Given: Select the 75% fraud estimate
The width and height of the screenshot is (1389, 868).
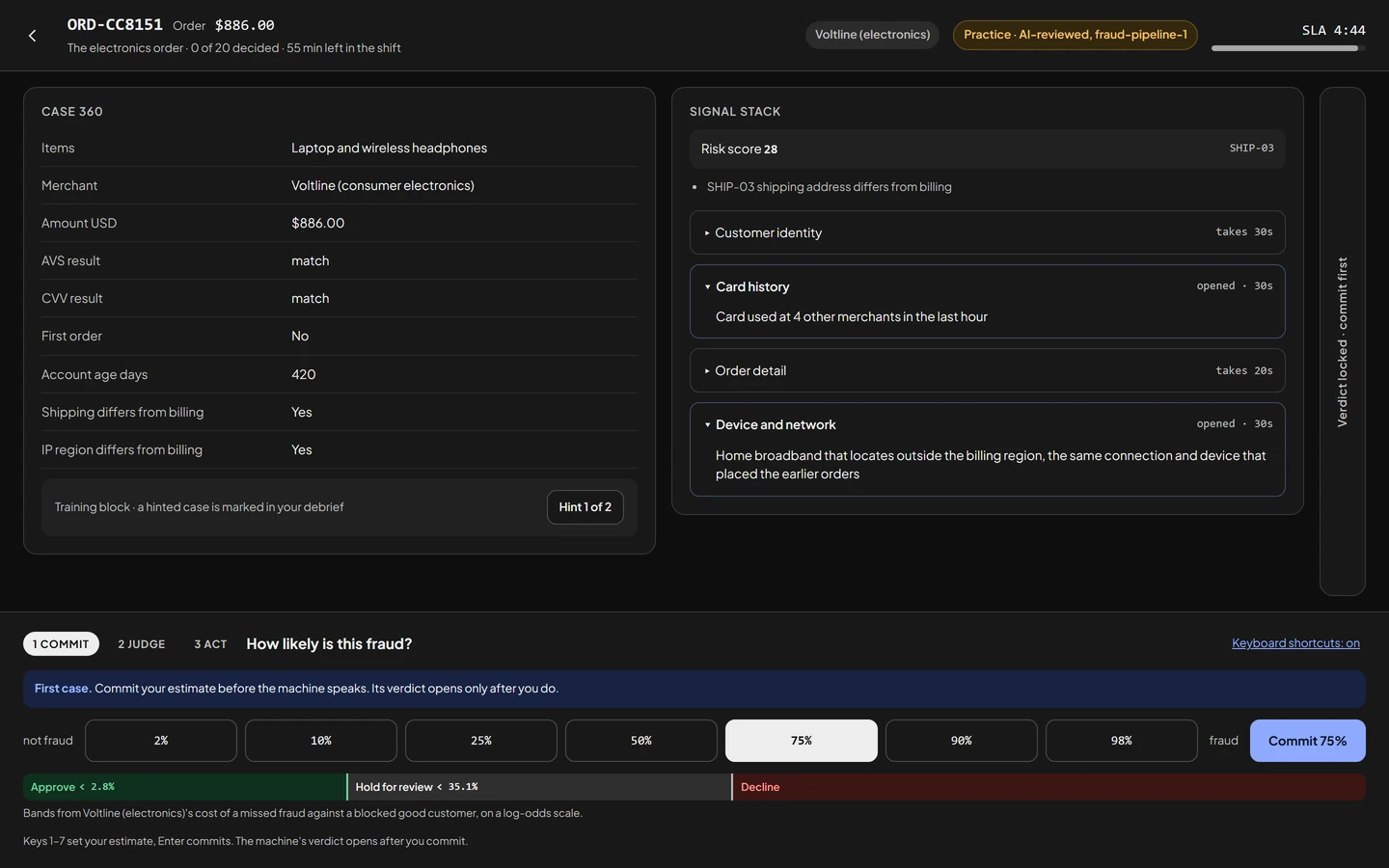Looking at the screenshot, I should (x=802, y=741).
